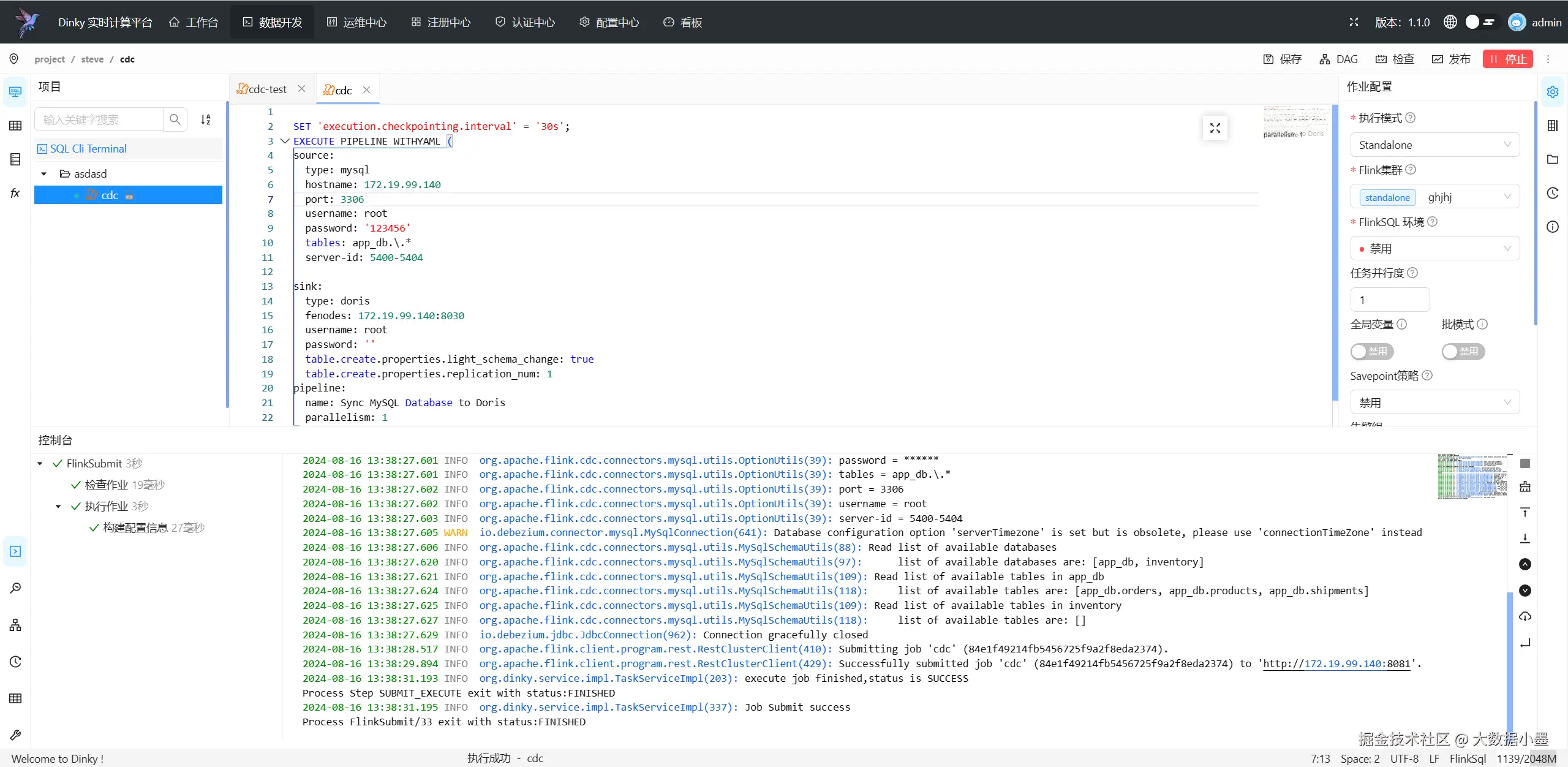Click the fx functions sidebar icon

pos(15,194)
